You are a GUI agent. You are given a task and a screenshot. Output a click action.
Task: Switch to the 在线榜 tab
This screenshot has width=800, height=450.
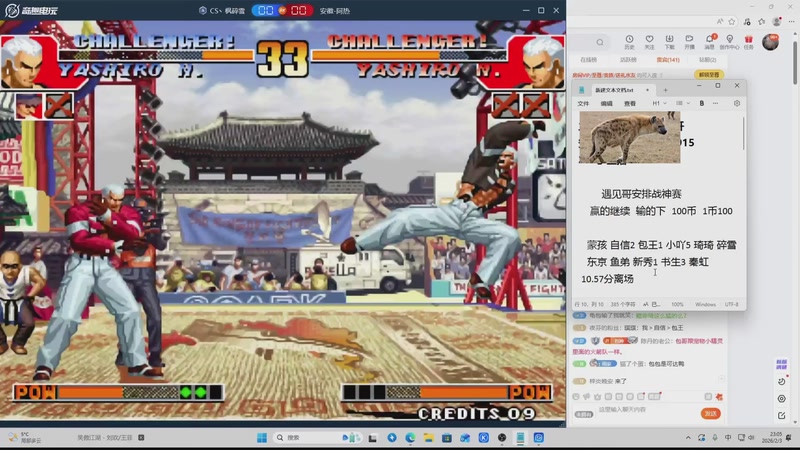[x=588, y=60]
